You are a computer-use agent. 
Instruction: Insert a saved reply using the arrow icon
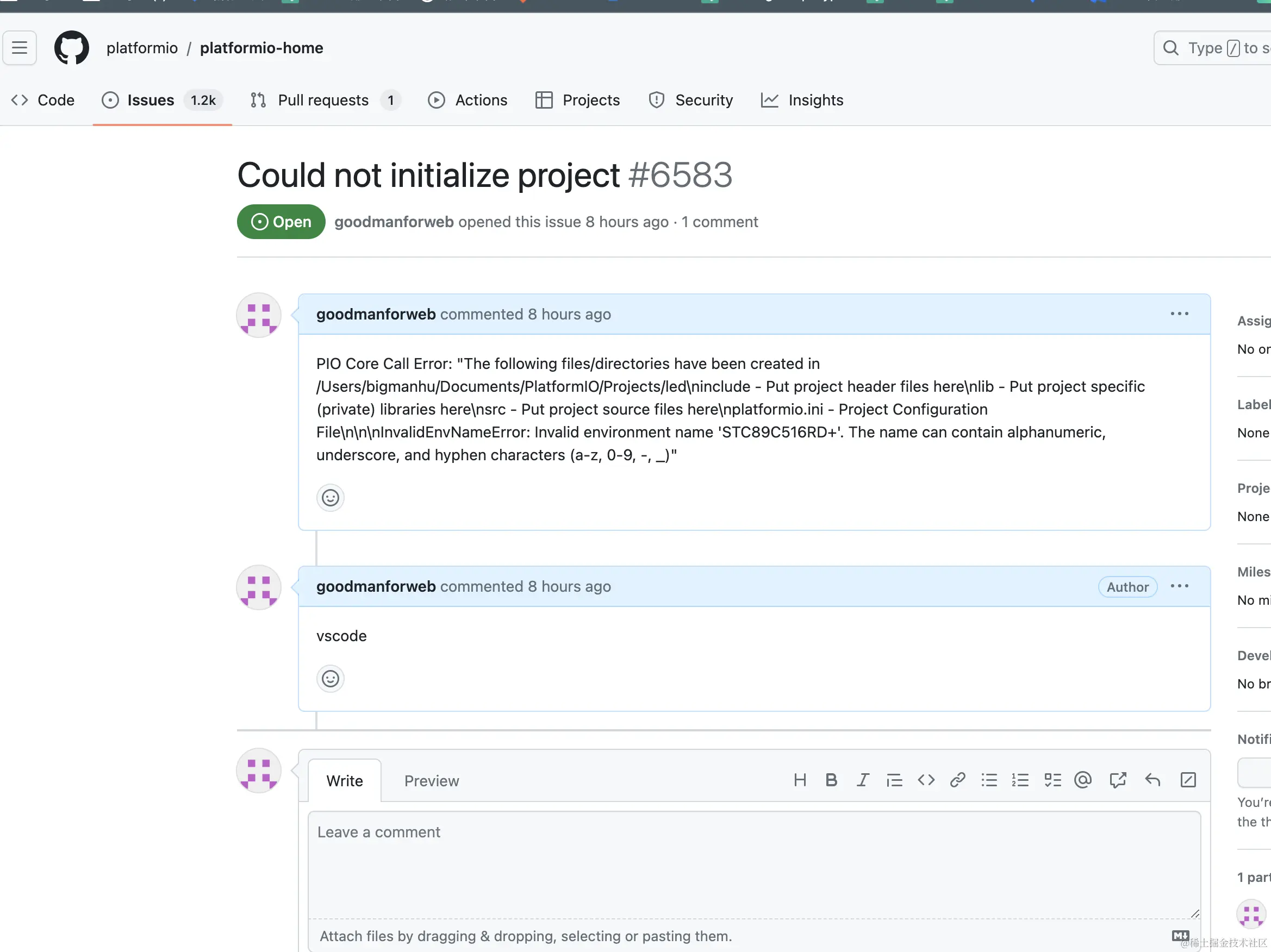point(1152,780)
